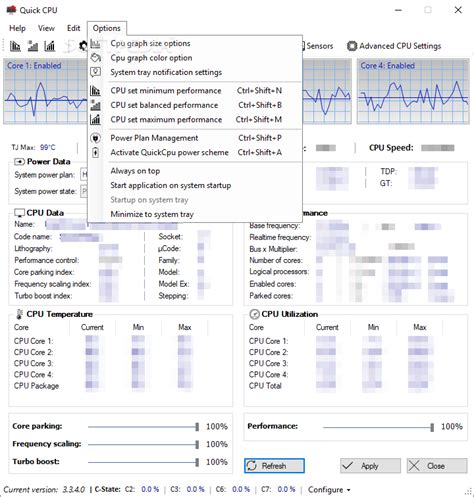Click the Close button
Viewport: 474px width, 497px height.
437,466
